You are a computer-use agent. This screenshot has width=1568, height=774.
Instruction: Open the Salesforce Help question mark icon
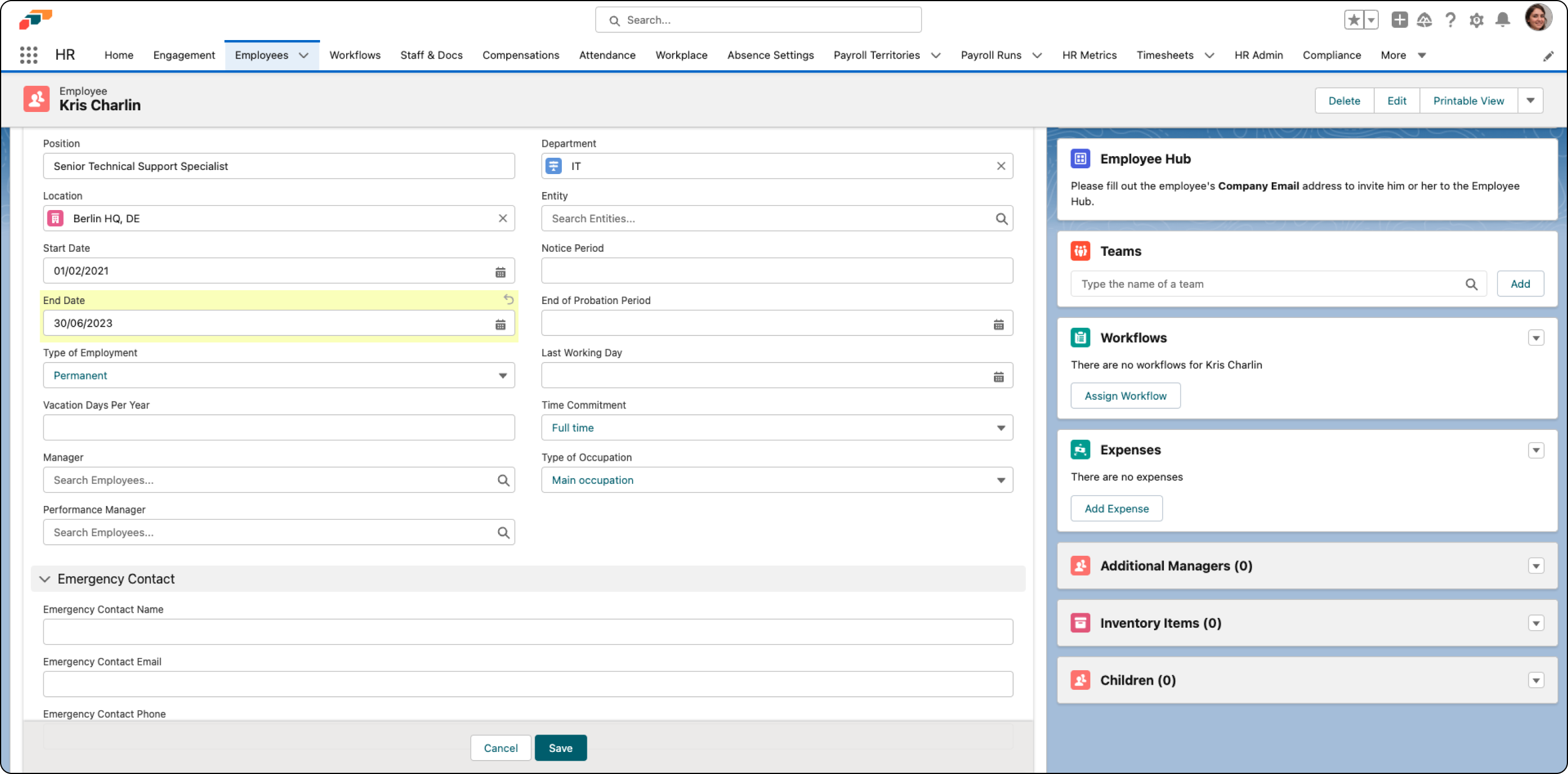(1450, 20)
